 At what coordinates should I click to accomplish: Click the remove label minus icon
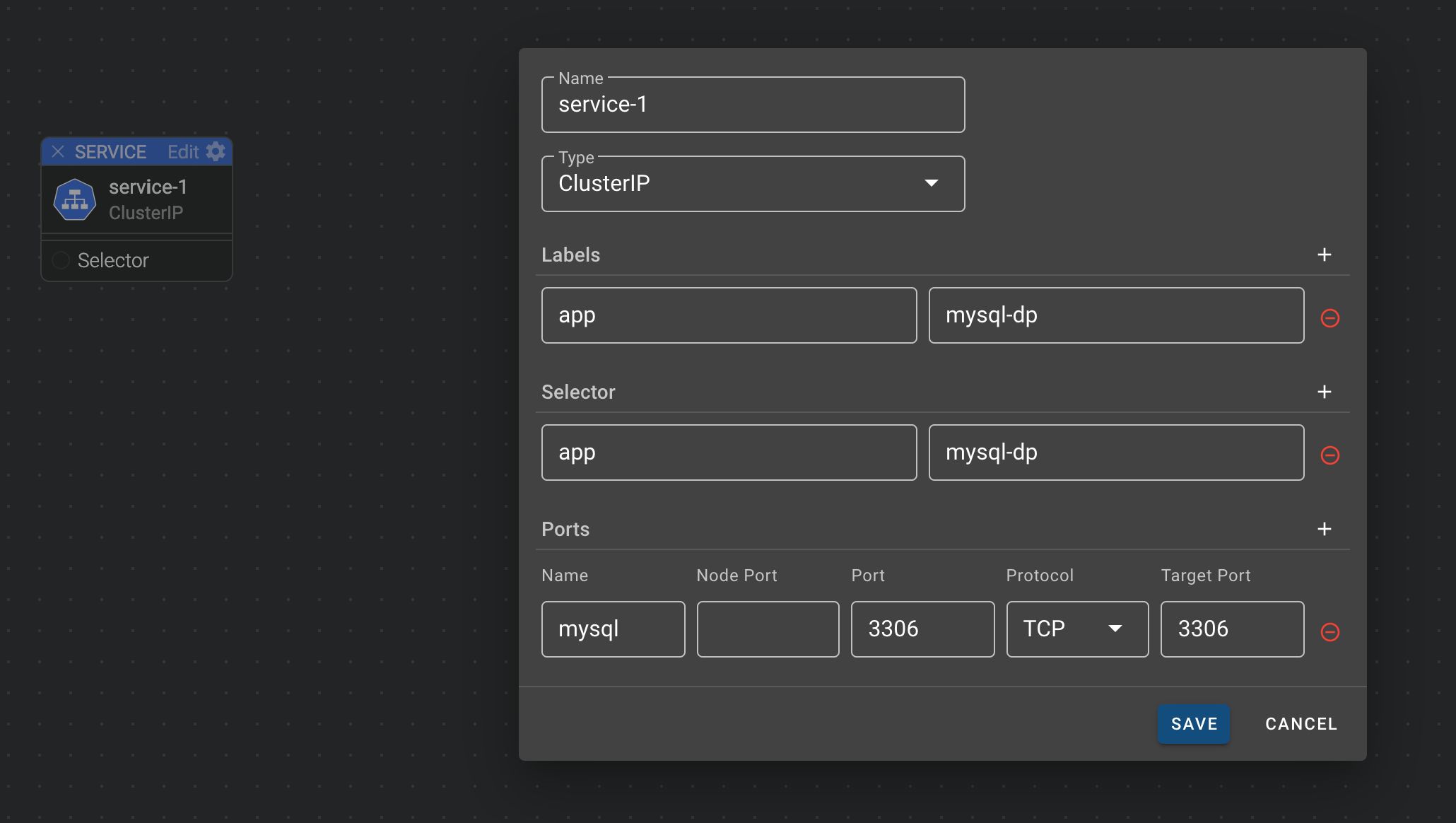pos(1330,318)
